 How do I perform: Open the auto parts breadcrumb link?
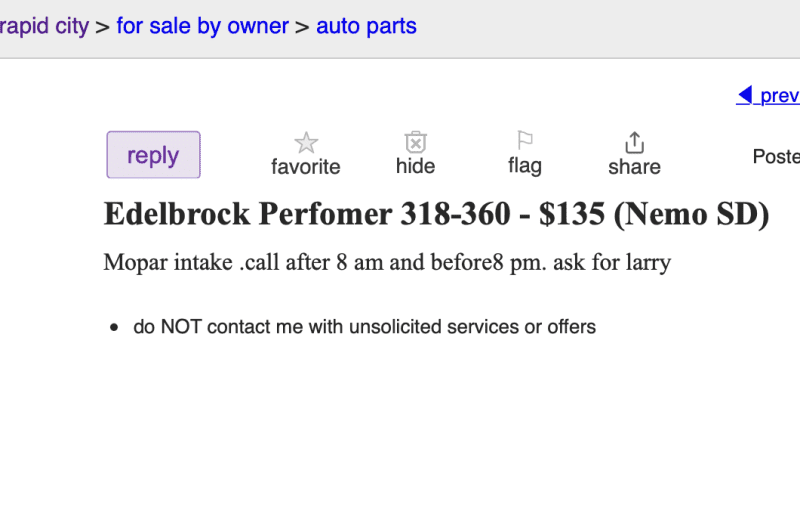point(366,26)
